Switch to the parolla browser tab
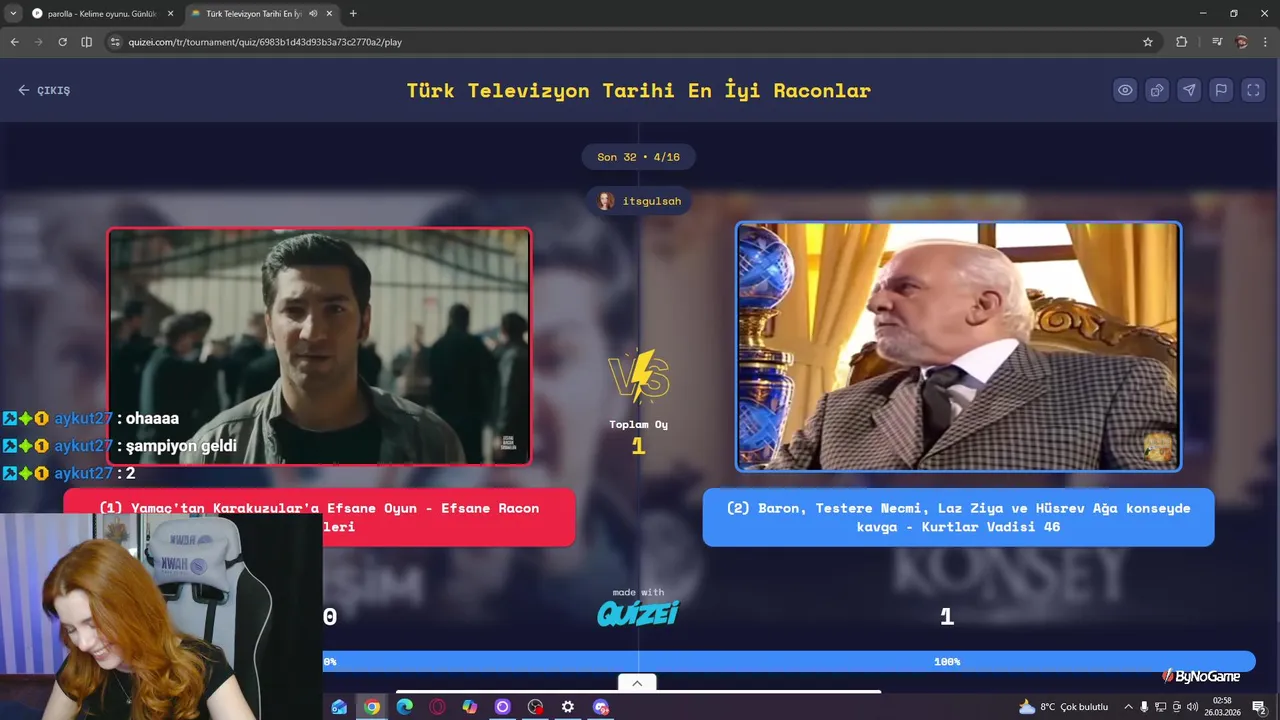The height and width of the screenshot is (720, 1280). 103,13
